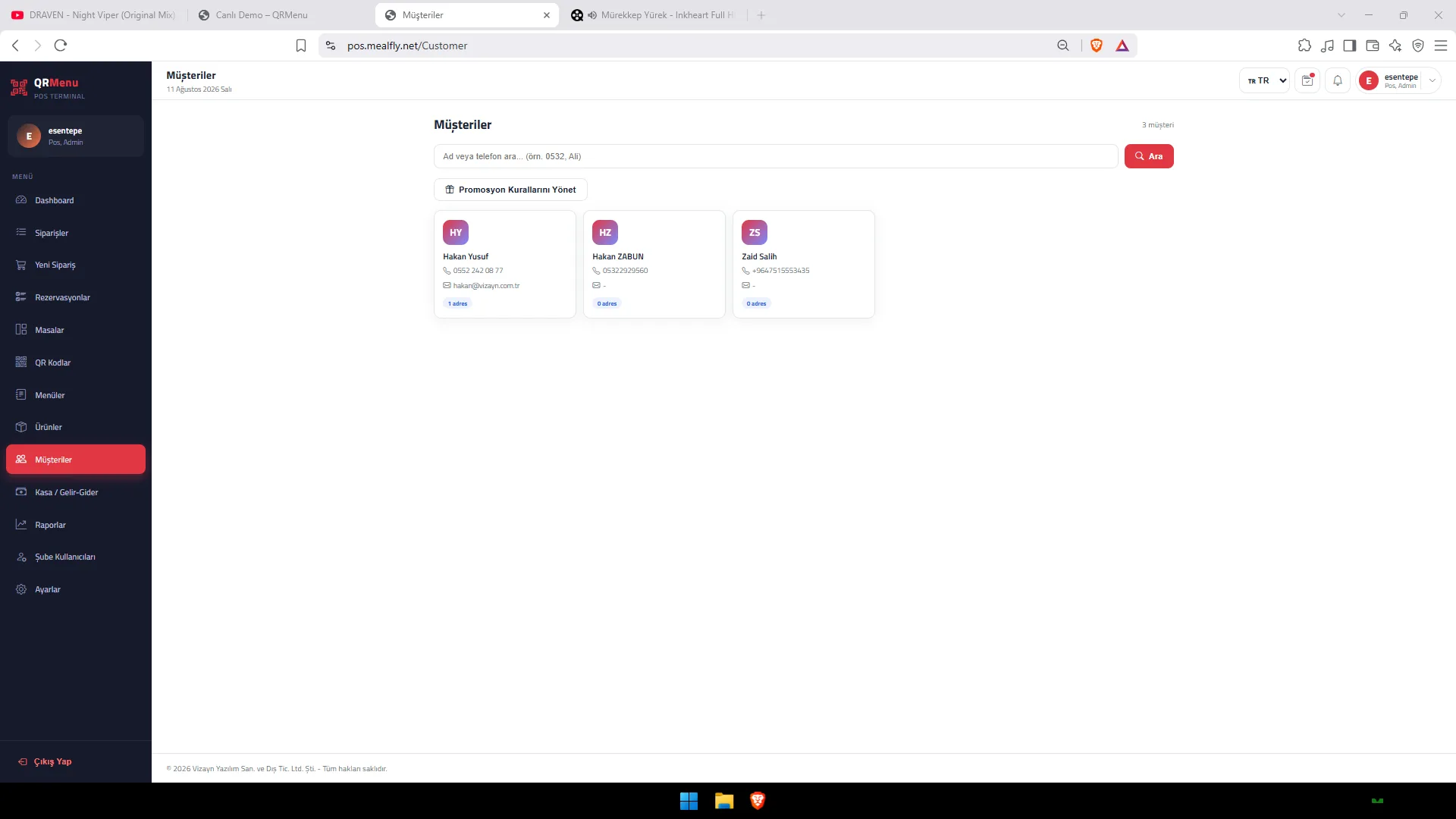
Task: Open Leo AI sparkle icon
Action: (1395, 45)
